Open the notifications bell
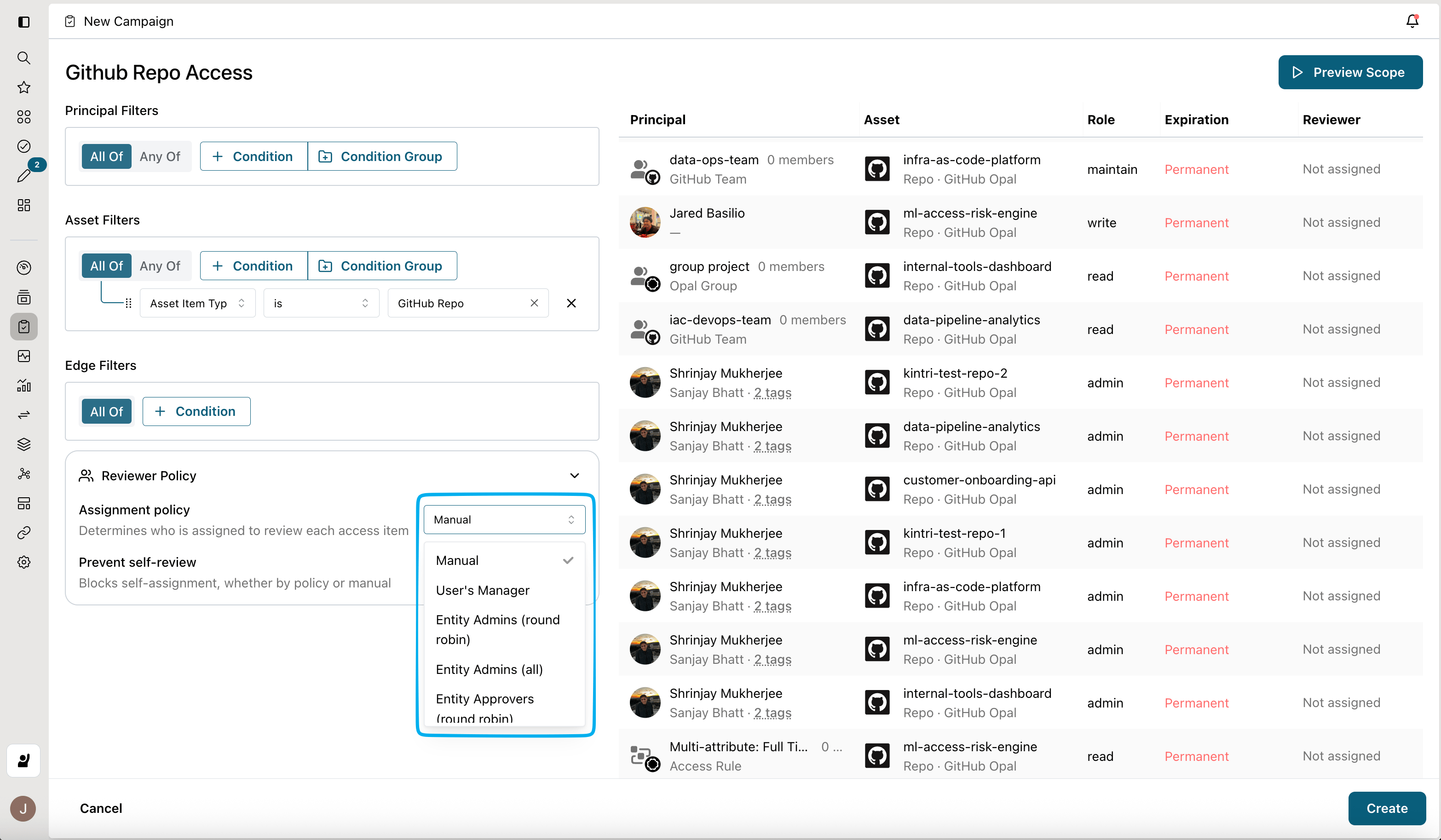 1412,21
